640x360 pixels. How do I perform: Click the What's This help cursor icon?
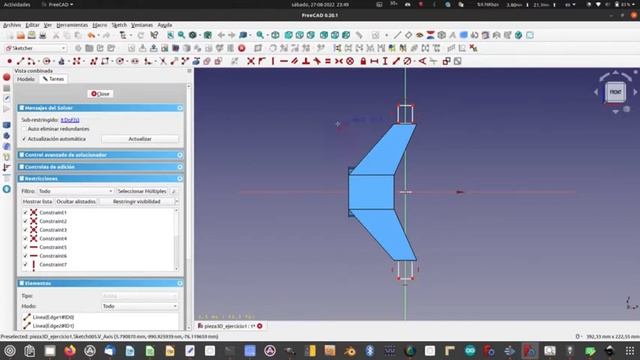(x=154, y=36)
